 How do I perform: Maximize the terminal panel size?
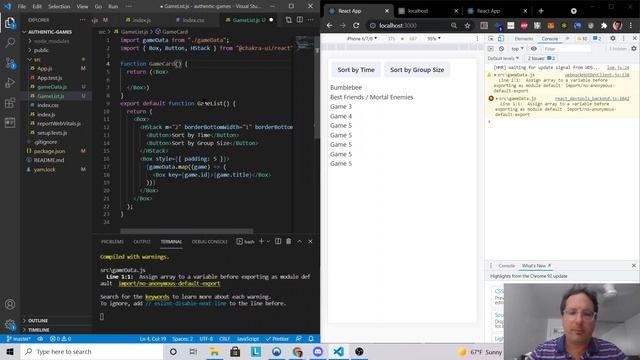(x=299, y=241)
